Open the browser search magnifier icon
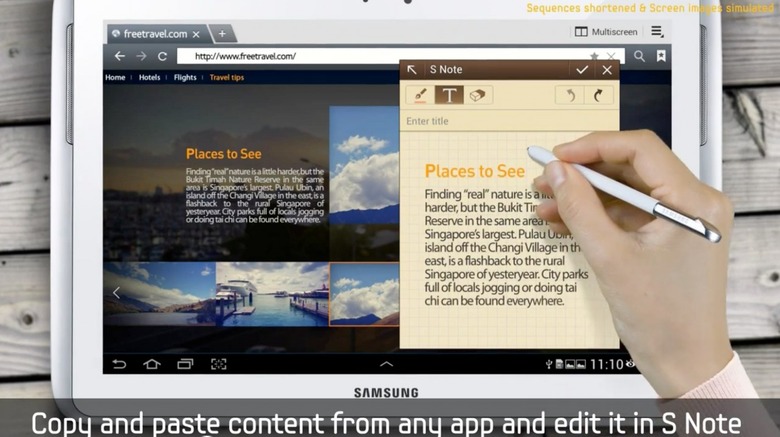780x437 pixels. [639, 56]
